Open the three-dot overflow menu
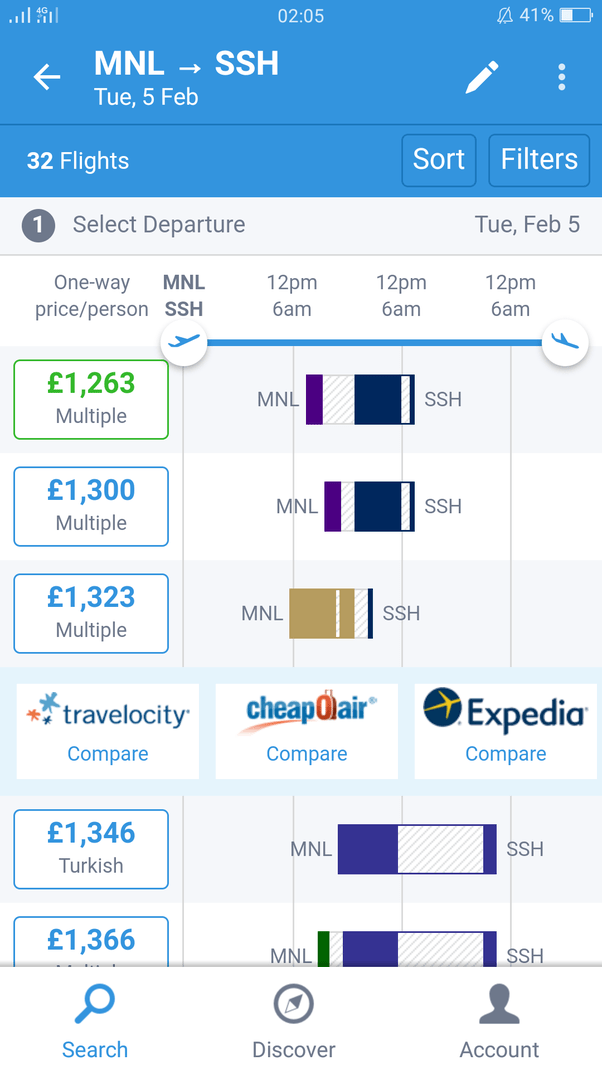 tap(561, 77)
